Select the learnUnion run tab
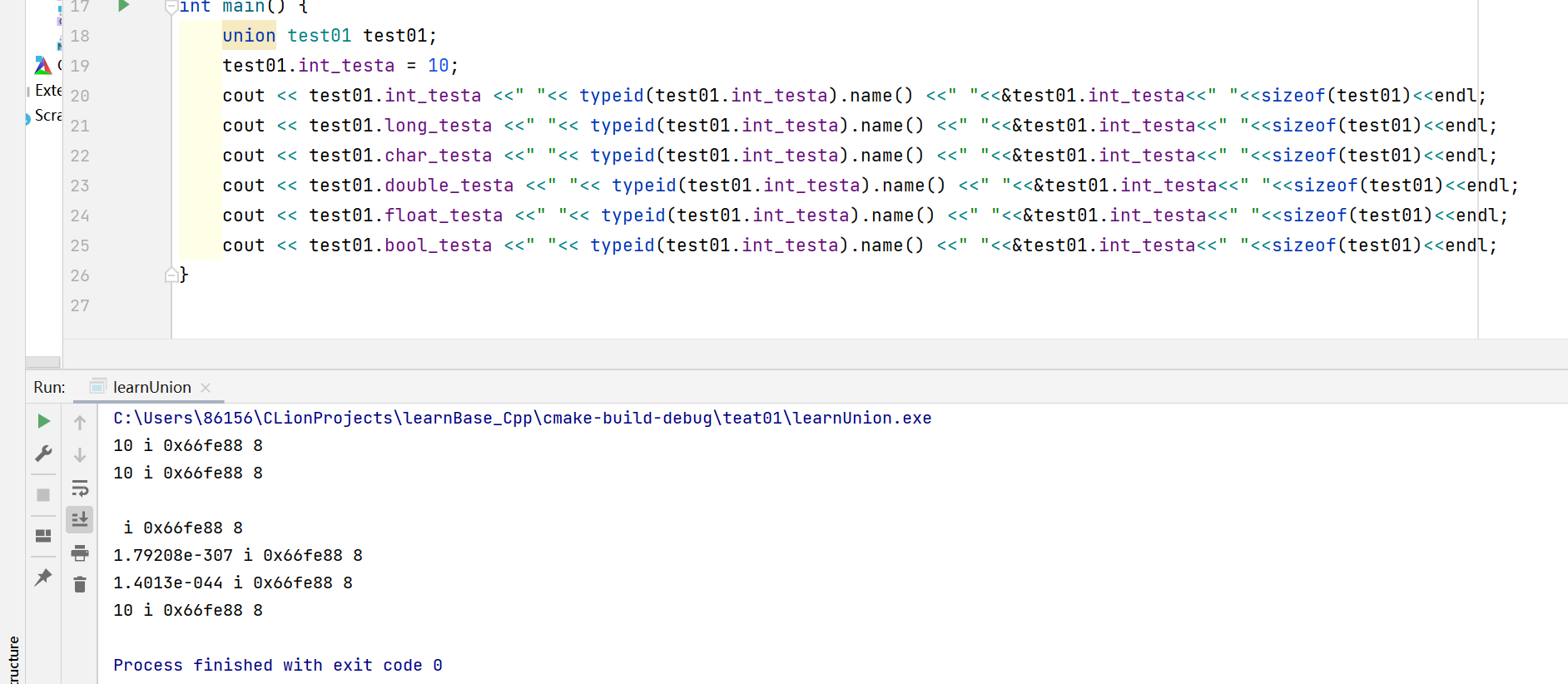 point(151,387)
